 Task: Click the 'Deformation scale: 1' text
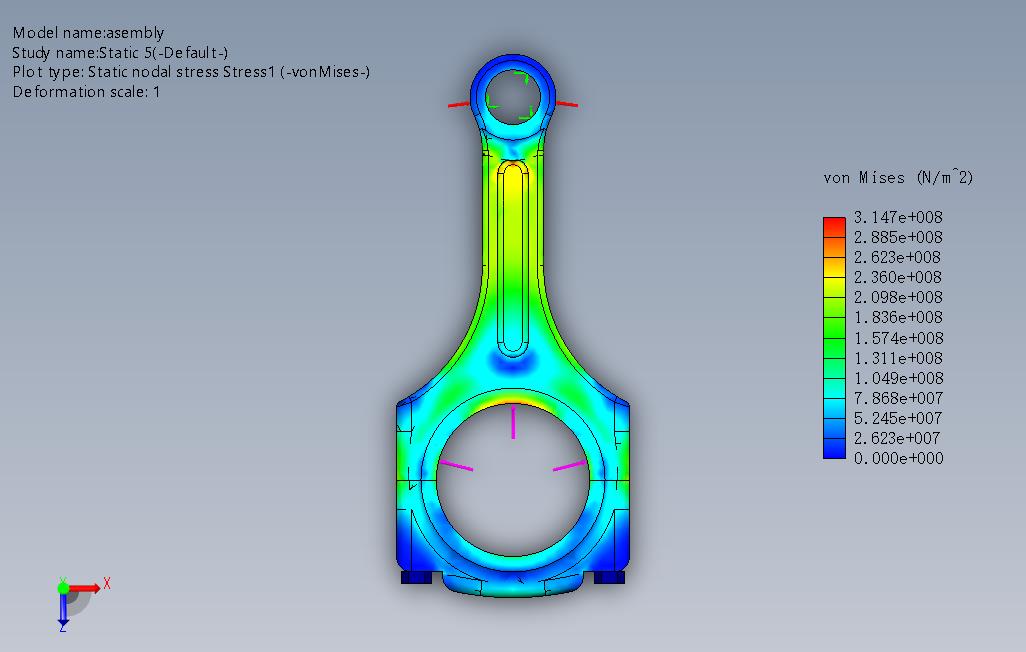click(x=86, y=92)
